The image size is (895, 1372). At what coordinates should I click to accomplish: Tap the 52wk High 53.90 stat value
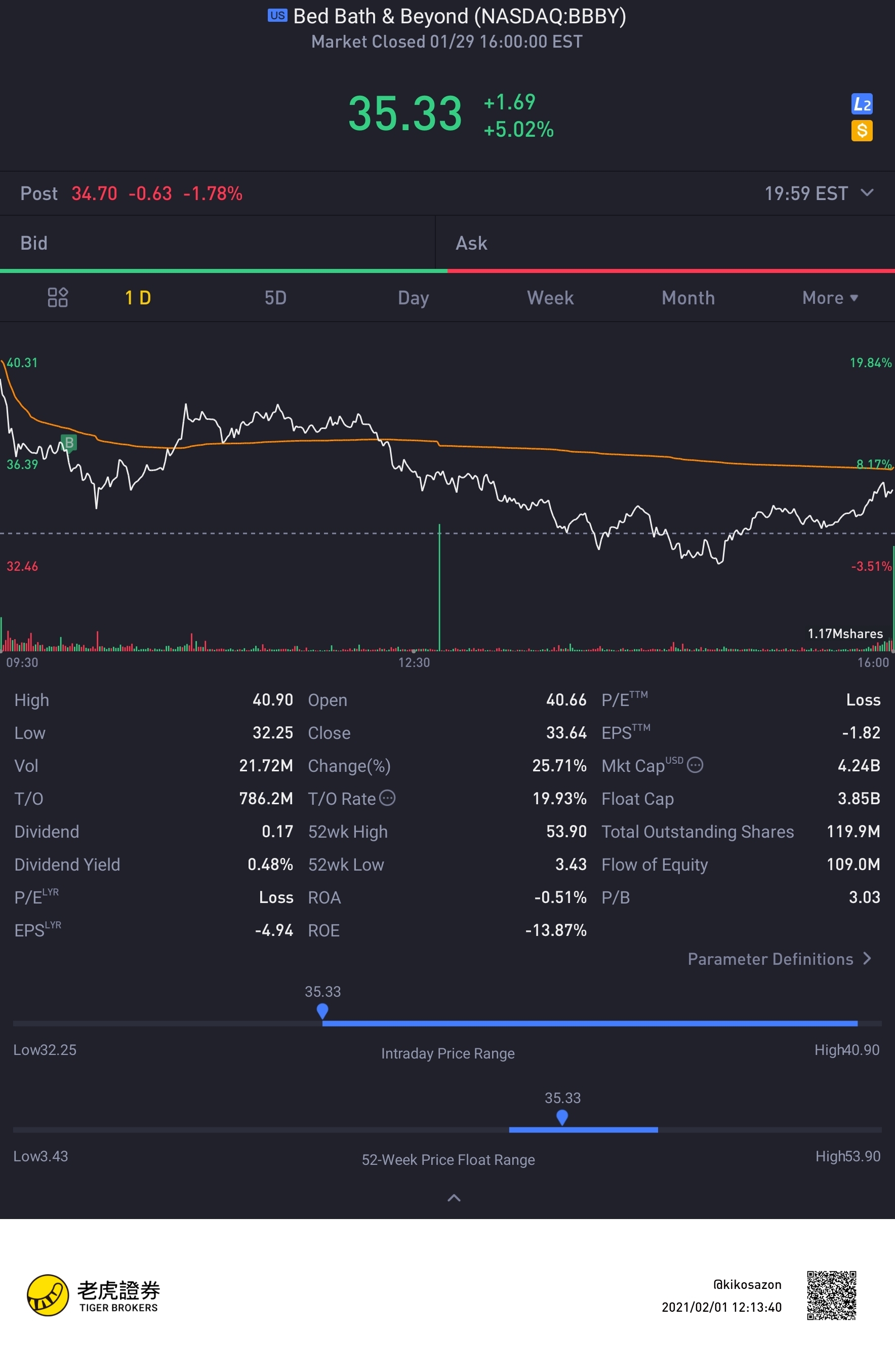566,831
